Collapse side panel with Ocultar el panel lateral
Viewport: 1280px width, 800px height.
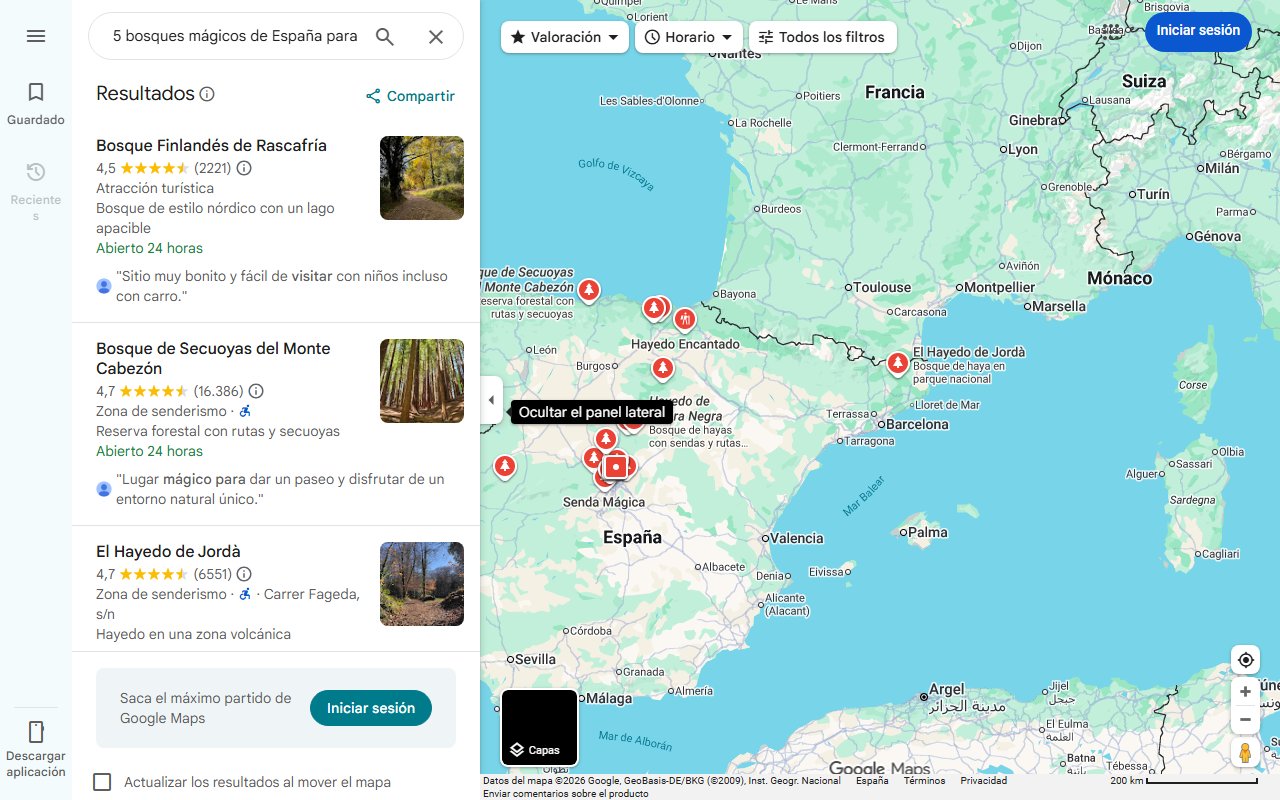491,400
